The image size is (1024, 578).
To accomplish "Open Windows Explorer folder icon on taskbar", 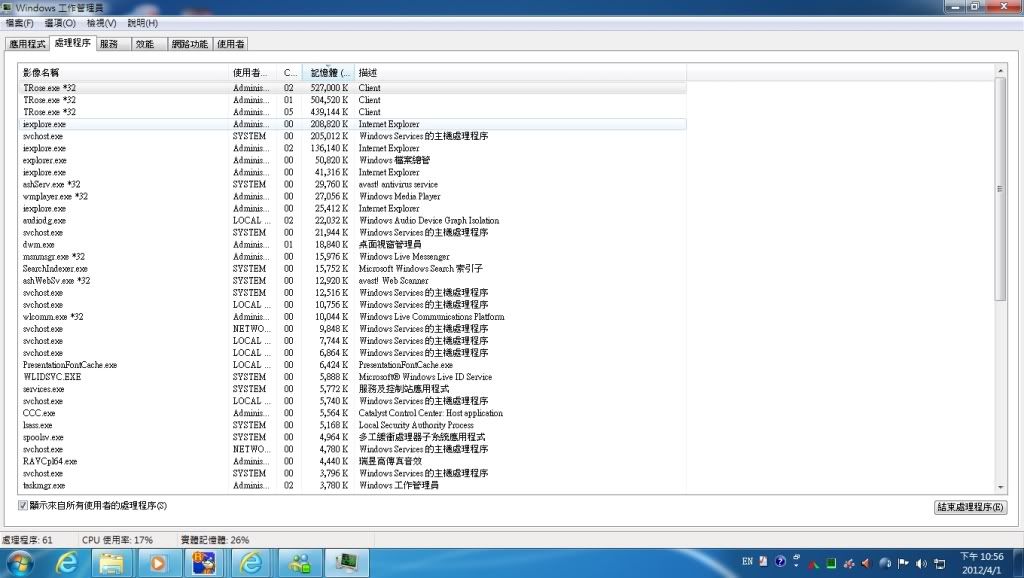I will [111, 562].
